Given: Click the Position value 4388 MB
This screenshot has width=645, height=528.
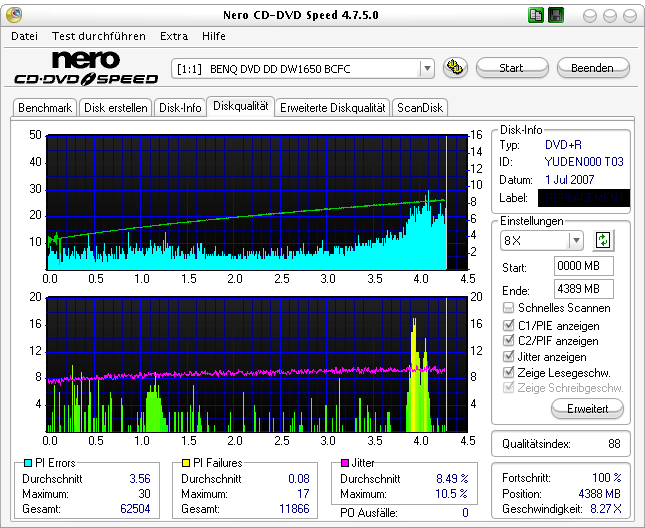Looking at the screenshot, I should click(x=599, y=493).
